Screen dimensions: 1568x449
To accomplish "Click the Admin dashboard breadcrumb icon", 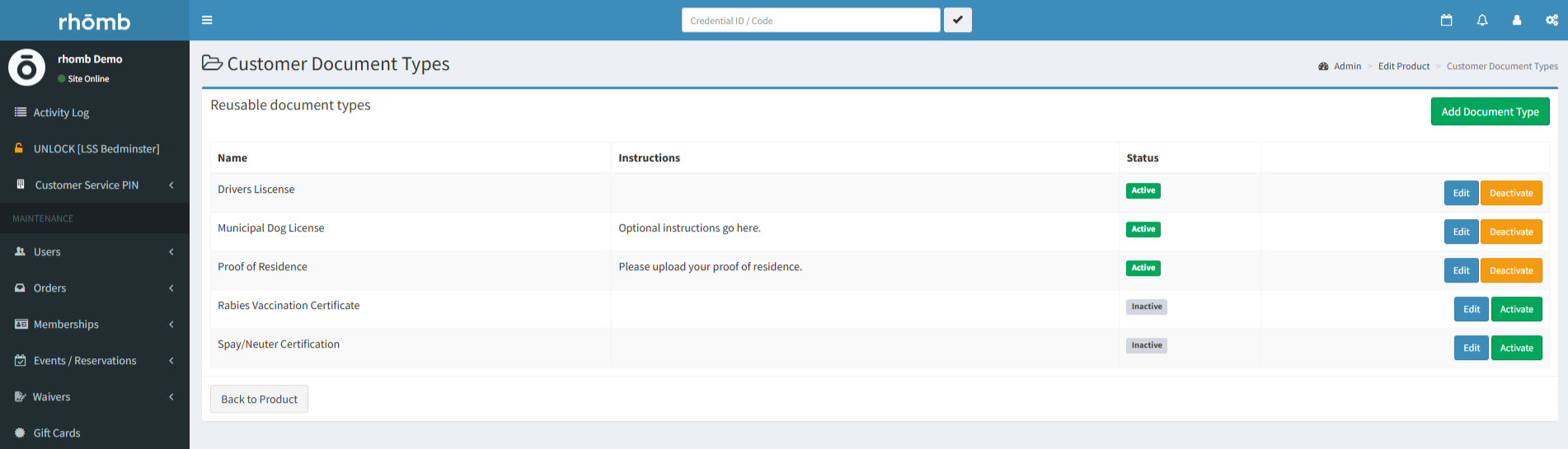I will coord(1323,66).
